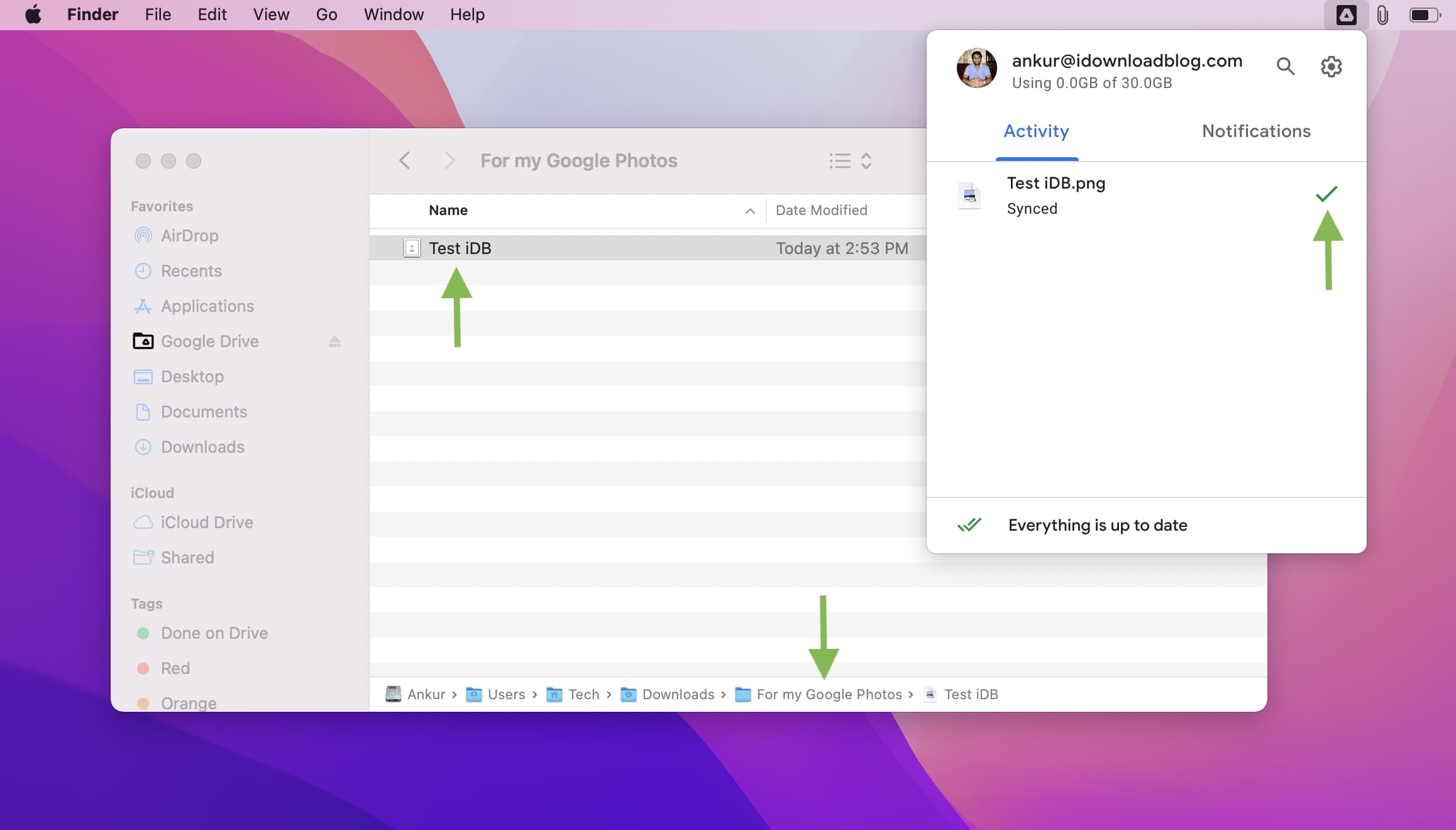Click the battery status icon
Image resolution: width=1456 pixels, height=830 pixels.
click(x=1425, y=14)
